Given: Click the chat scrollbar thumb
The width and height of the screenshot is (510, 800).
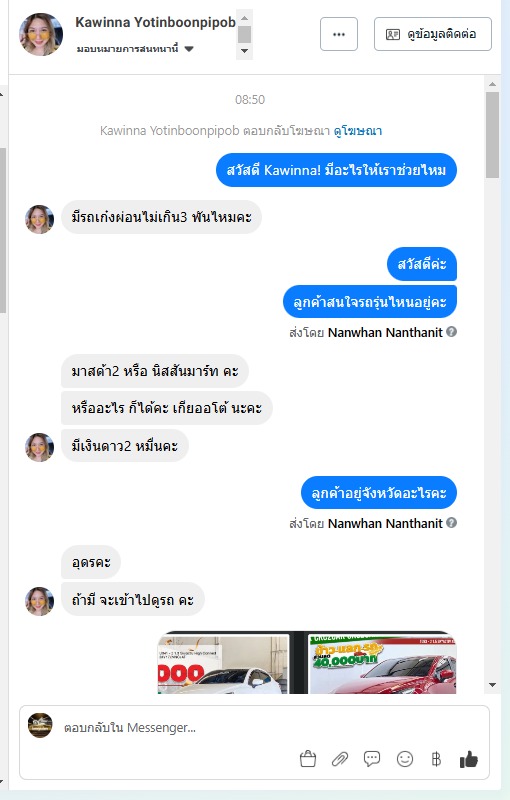Looking at the screenshot, I should [492, 135].
